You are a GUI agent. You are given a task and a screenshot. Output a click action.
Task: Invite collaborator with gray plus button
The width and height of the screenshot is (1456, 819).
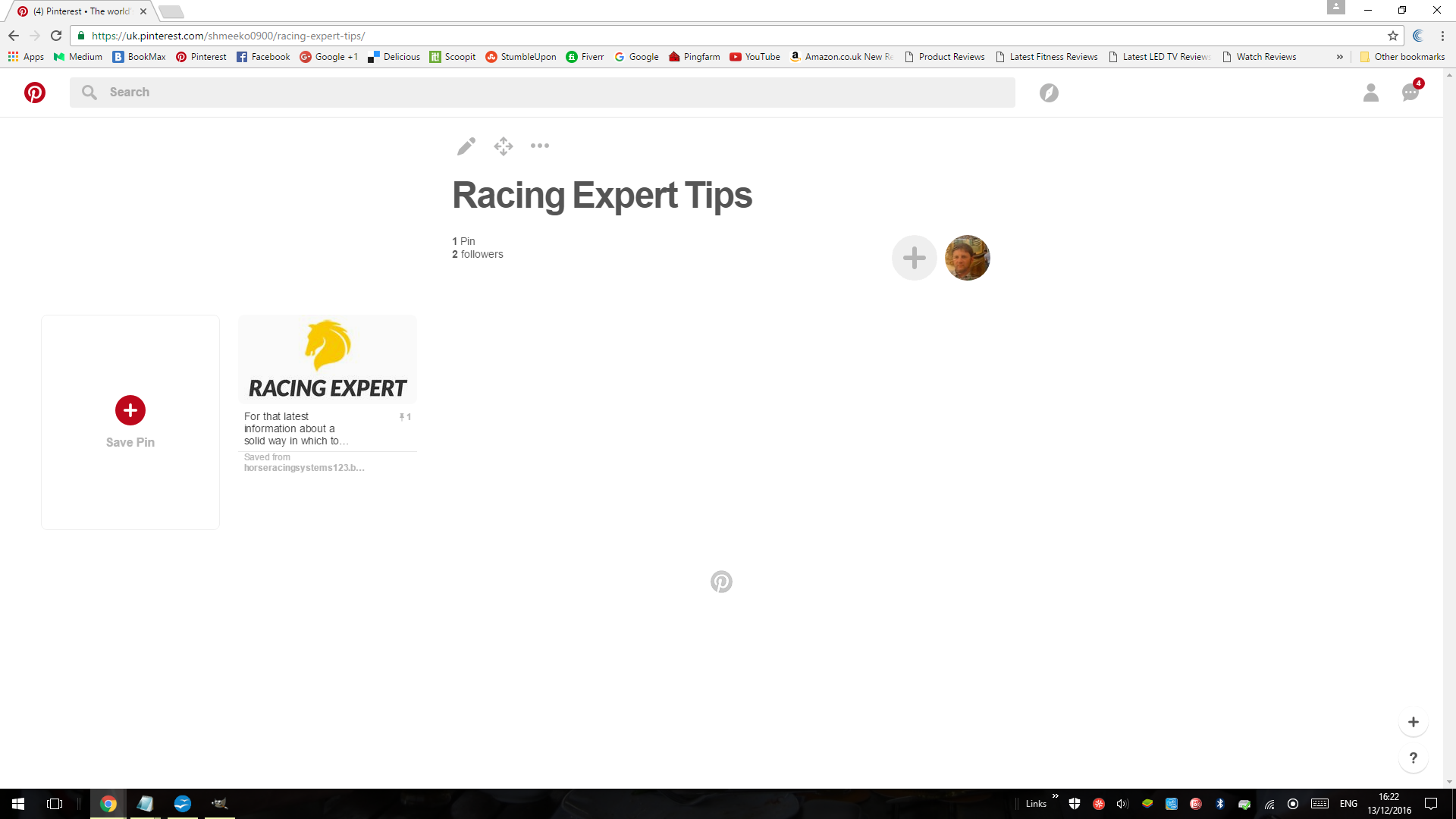(x=915, y=258)
